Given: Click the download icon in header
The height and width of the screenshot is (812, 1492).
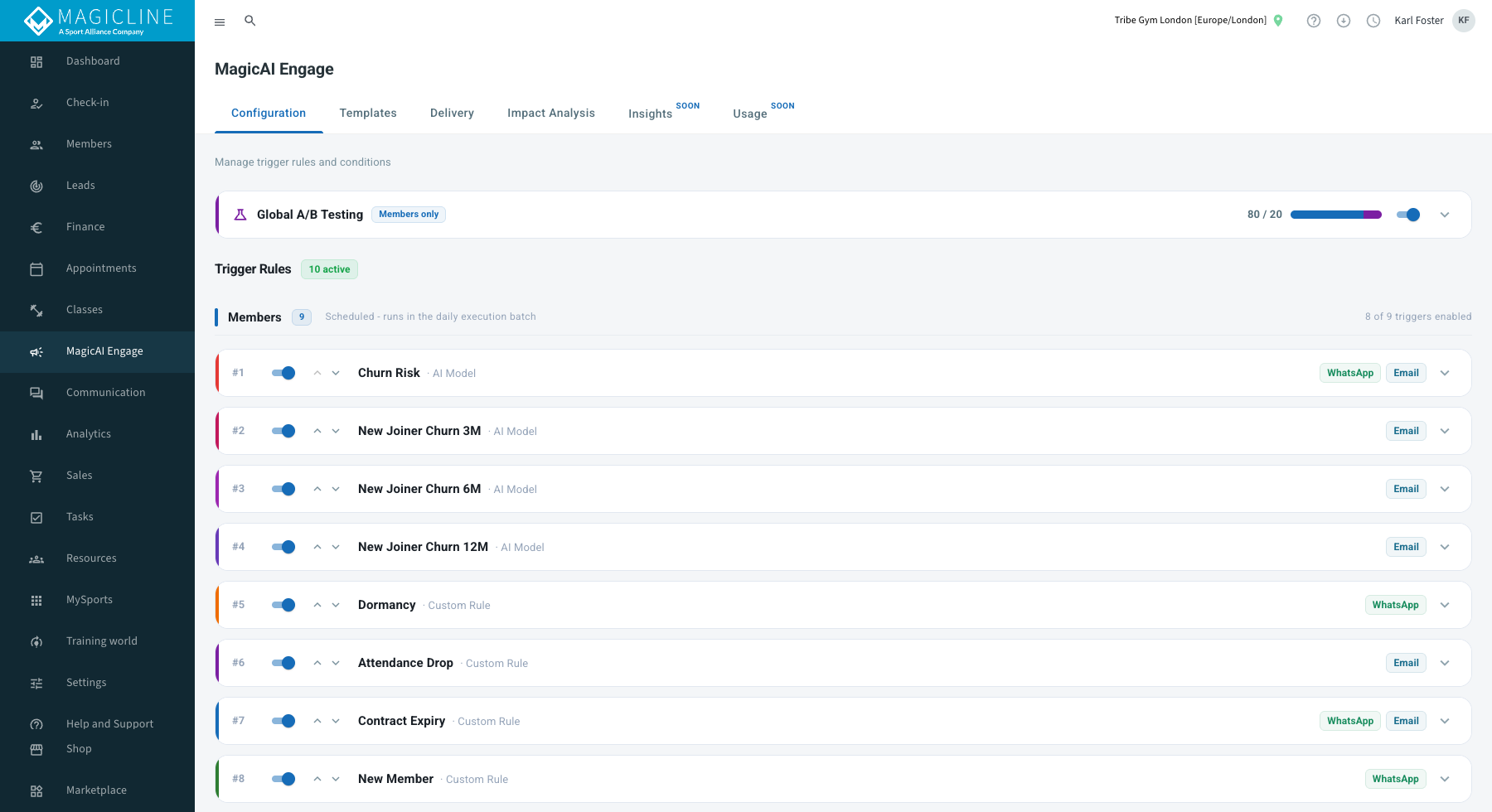Looking at the screenshot, I should click(1344, 21).
